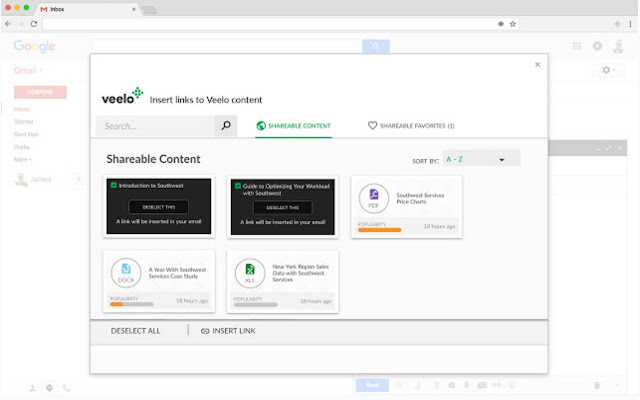Image resolution: width=640 pixels, height=400 pixels.
Task: Click the Send button in compose window
Action: click(372, 385)
